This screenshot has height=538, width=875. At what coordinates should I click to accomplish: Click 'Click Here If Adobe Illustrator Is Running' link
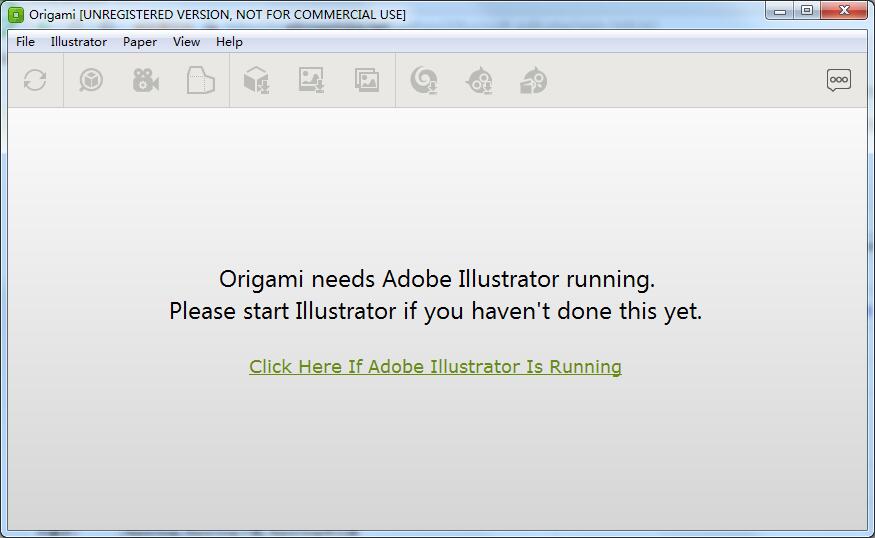point(435,367)
